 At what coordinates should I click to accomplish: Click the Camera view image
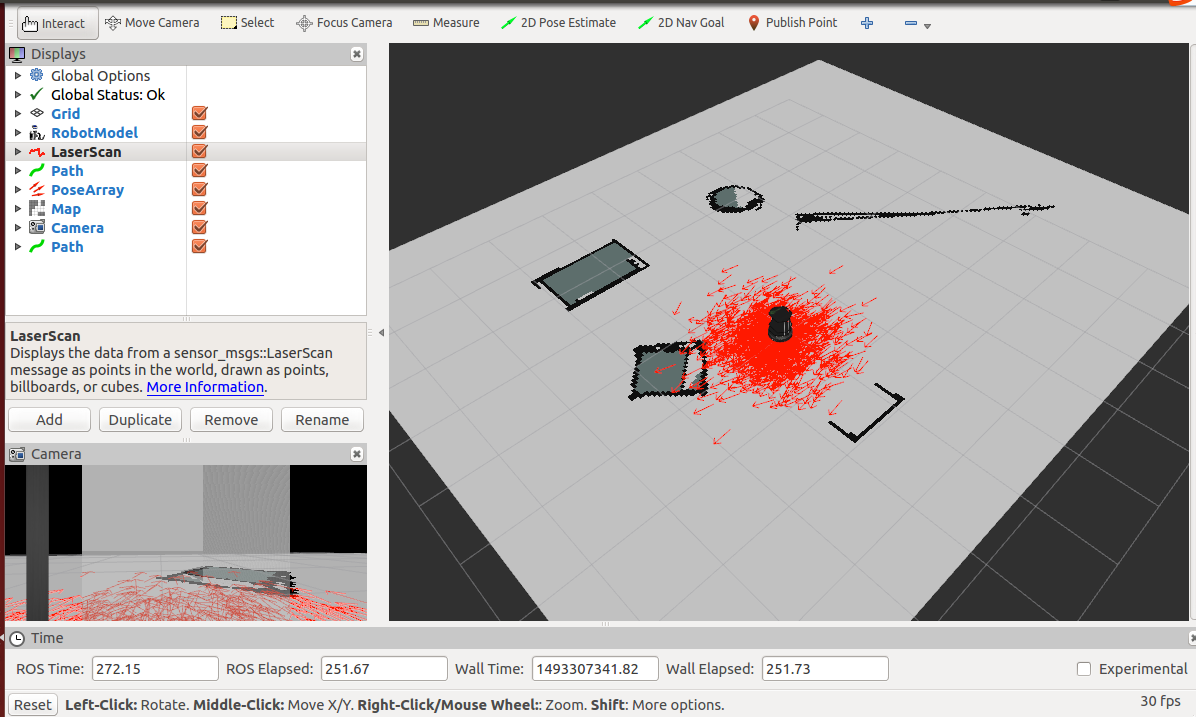pos(186,543)
